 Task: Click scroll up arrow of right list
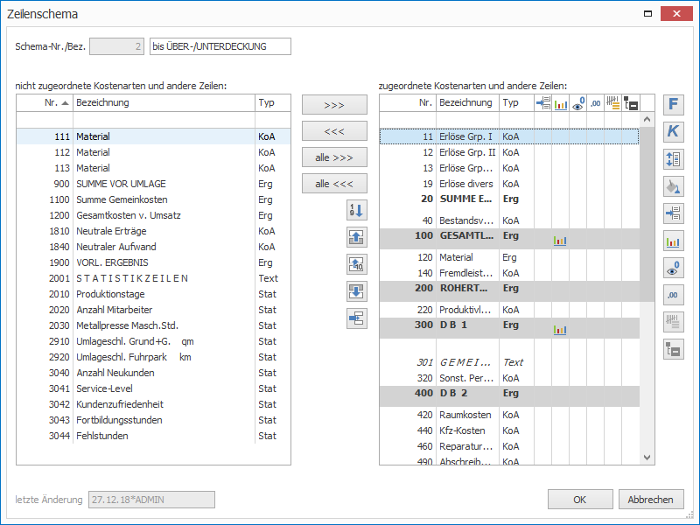647,119
